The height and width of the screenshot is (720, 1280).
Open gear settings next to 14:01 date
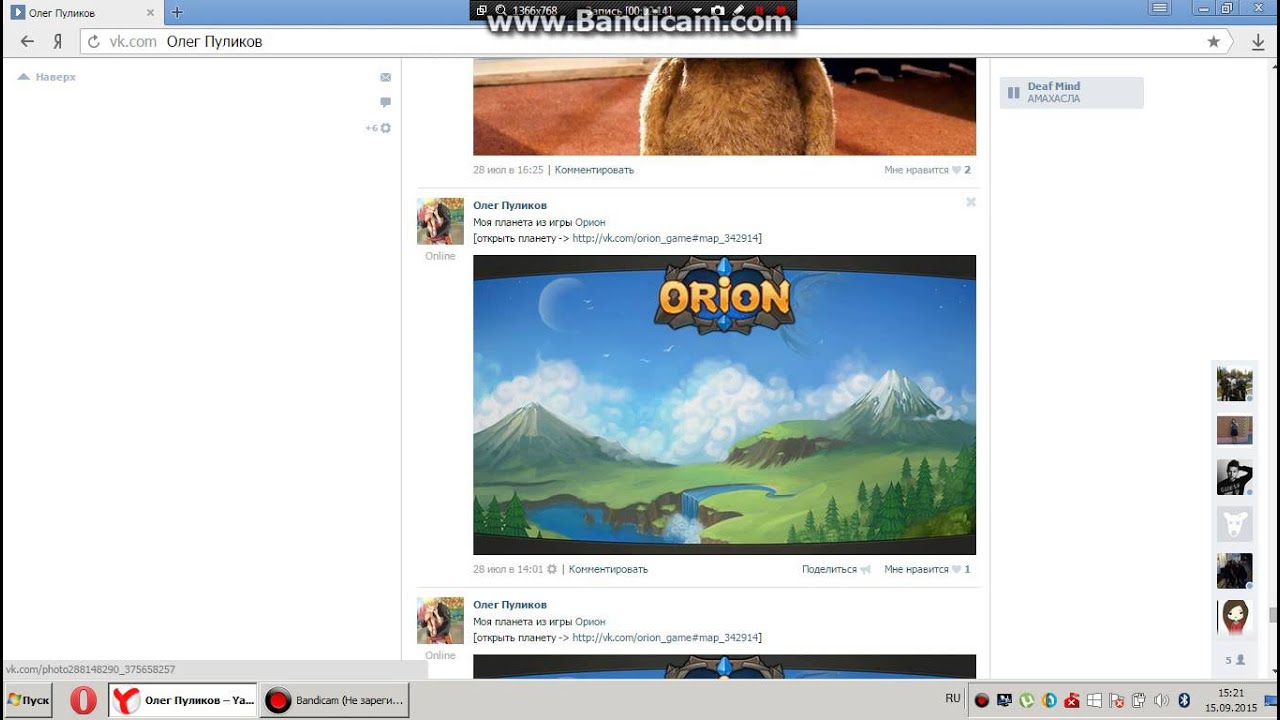(x=552, y=569)
